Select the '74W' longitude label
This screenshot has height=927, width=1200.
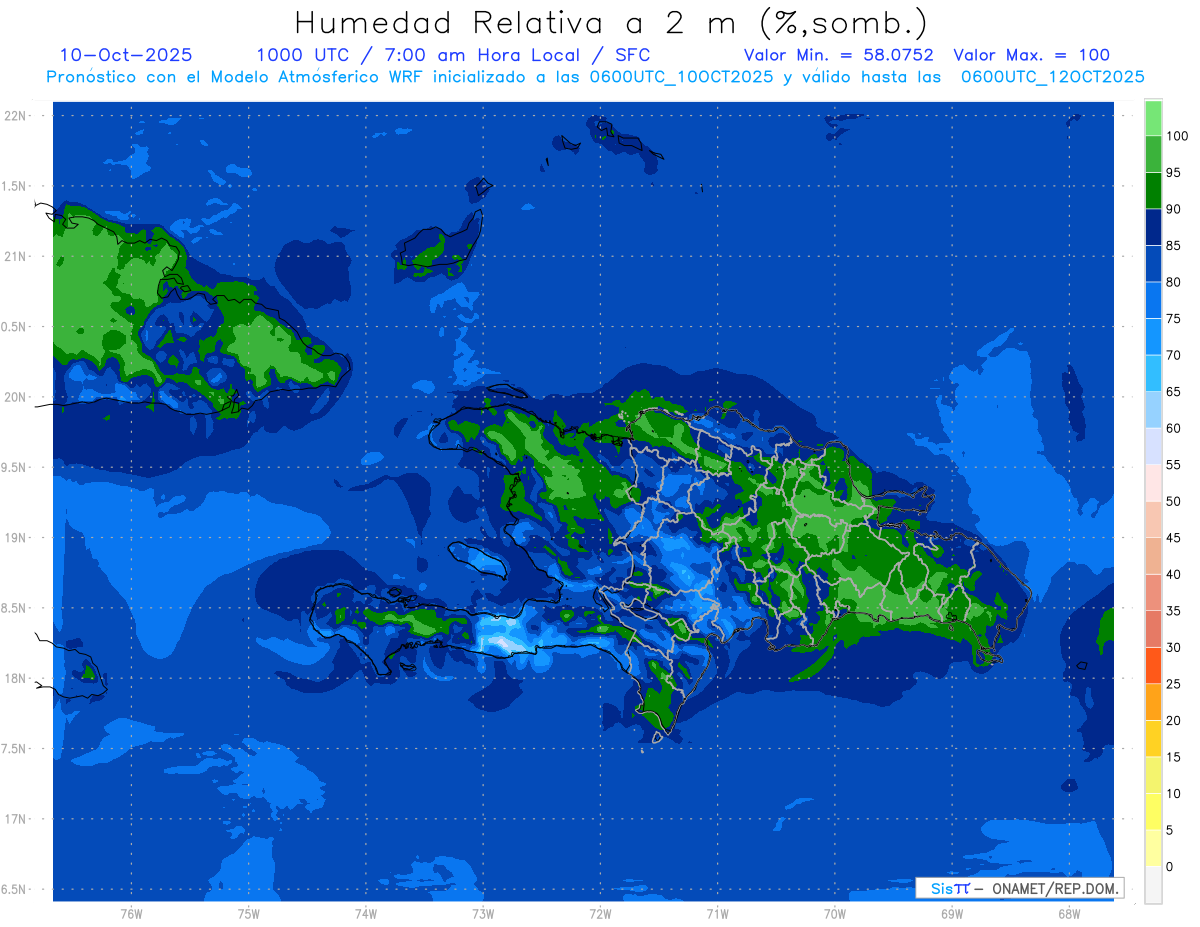[x=365, y=914]
